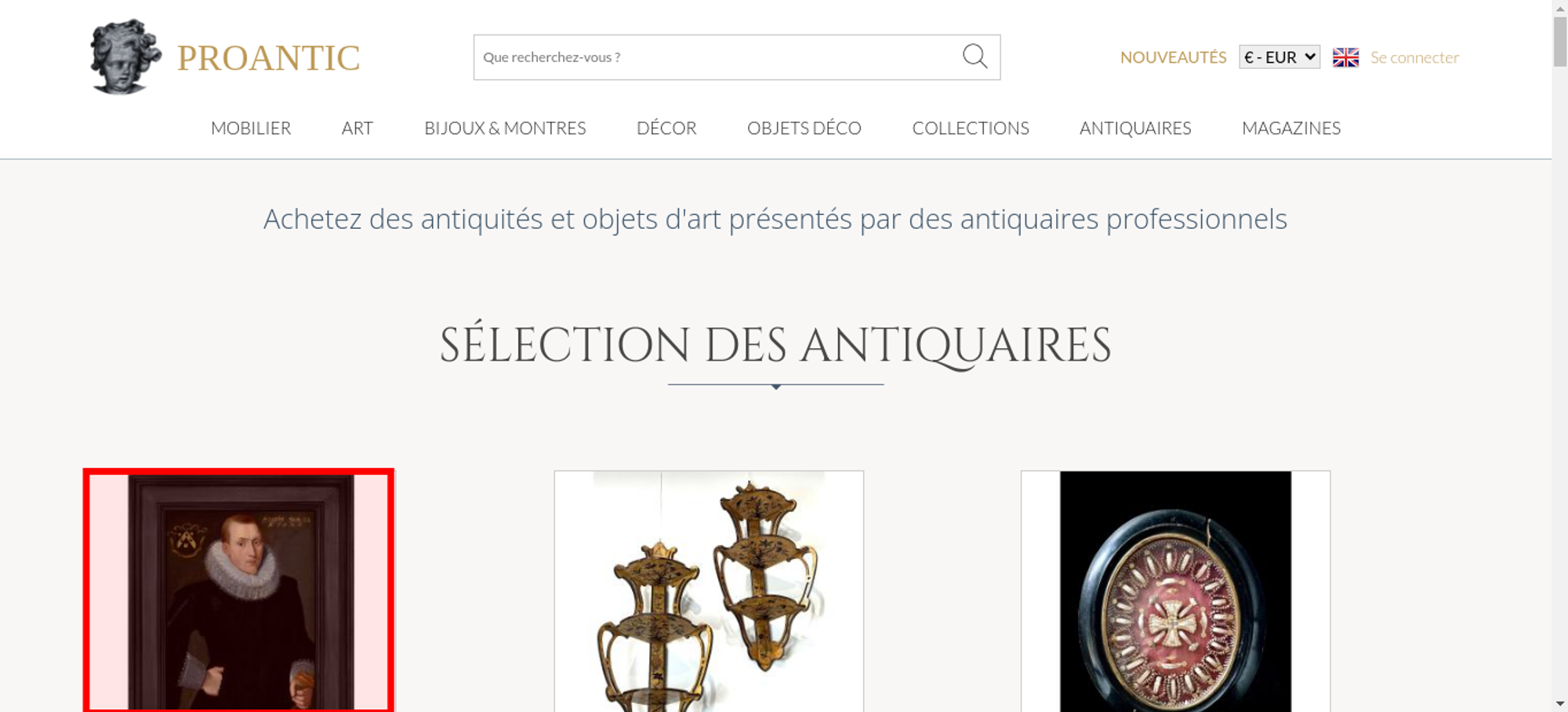The width and height of the screenshot is (1568, 712).
Task: Open the ART menu
Action: pyautogui.click(x=358, y=128)
